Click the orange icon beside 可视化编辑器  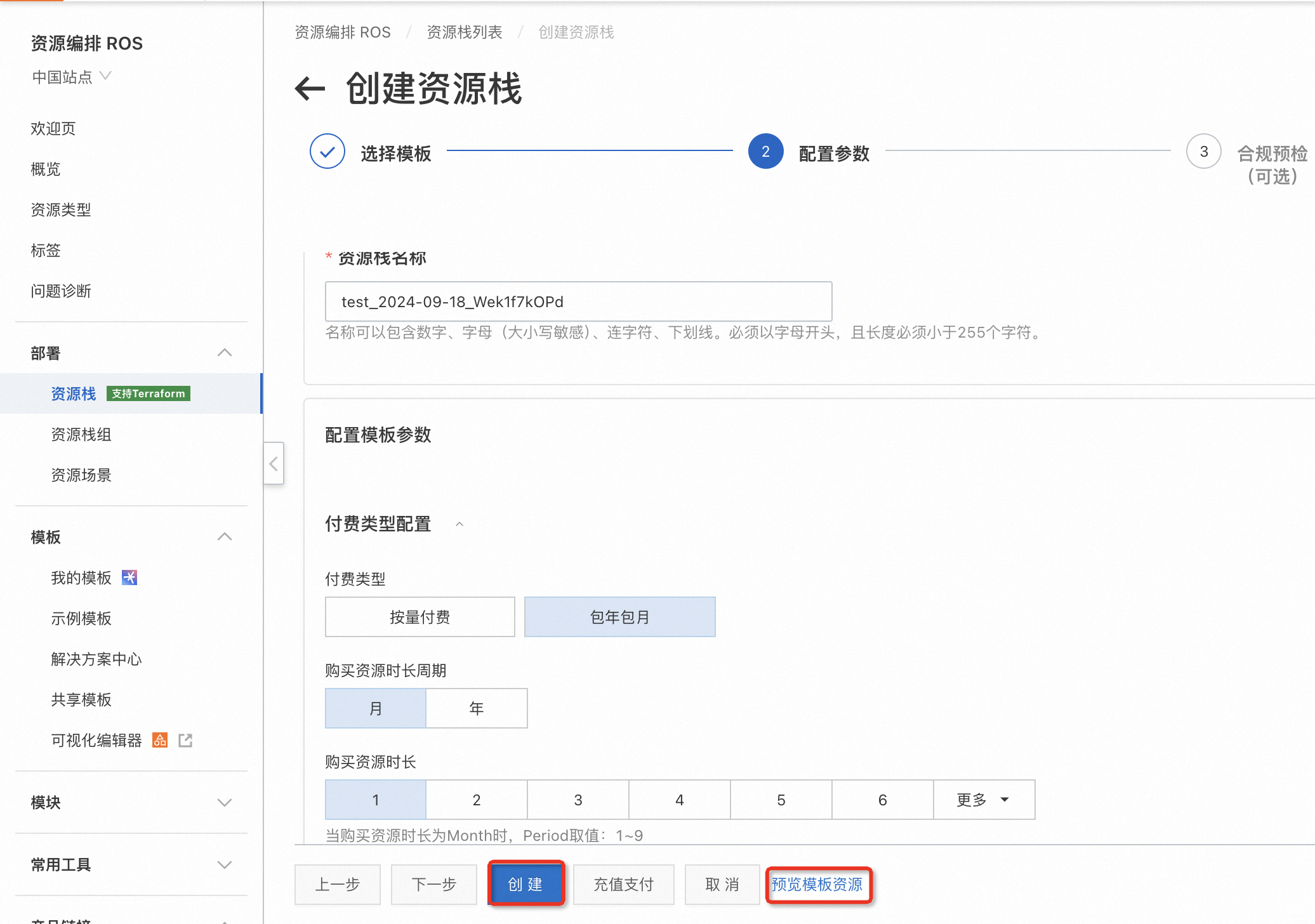(160, 740)
